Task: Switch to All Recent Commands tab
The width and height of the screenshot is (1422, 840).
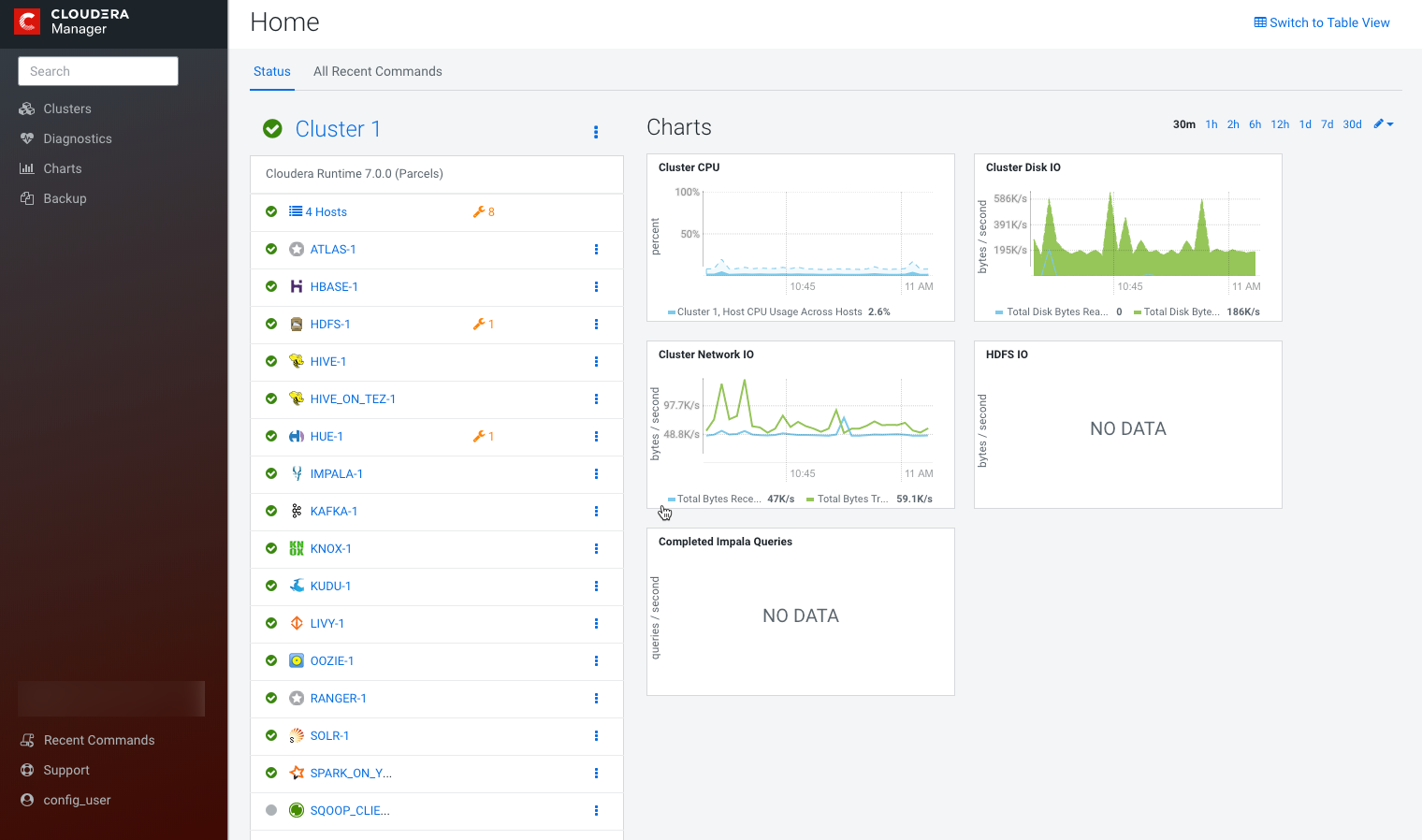Action: 377,71
